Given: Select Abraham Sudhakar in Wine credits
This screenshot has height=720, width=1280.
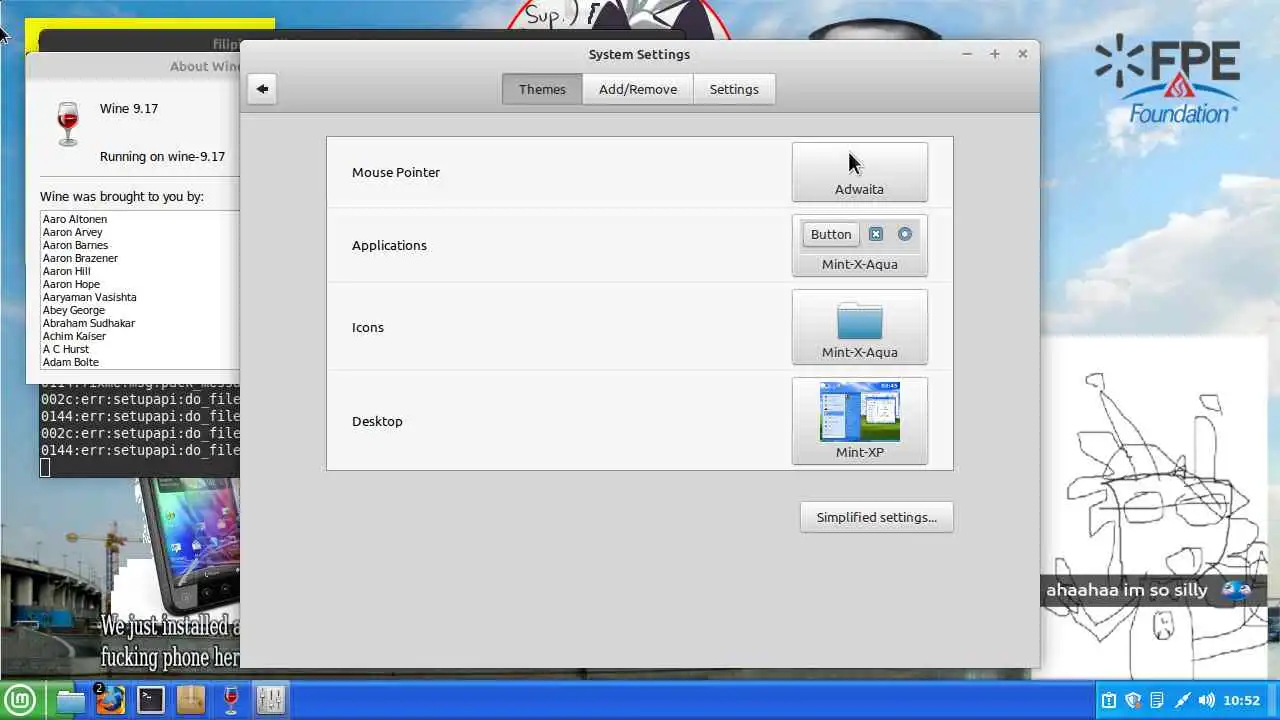Looking at the screenshot, I should tap(88, 323).
